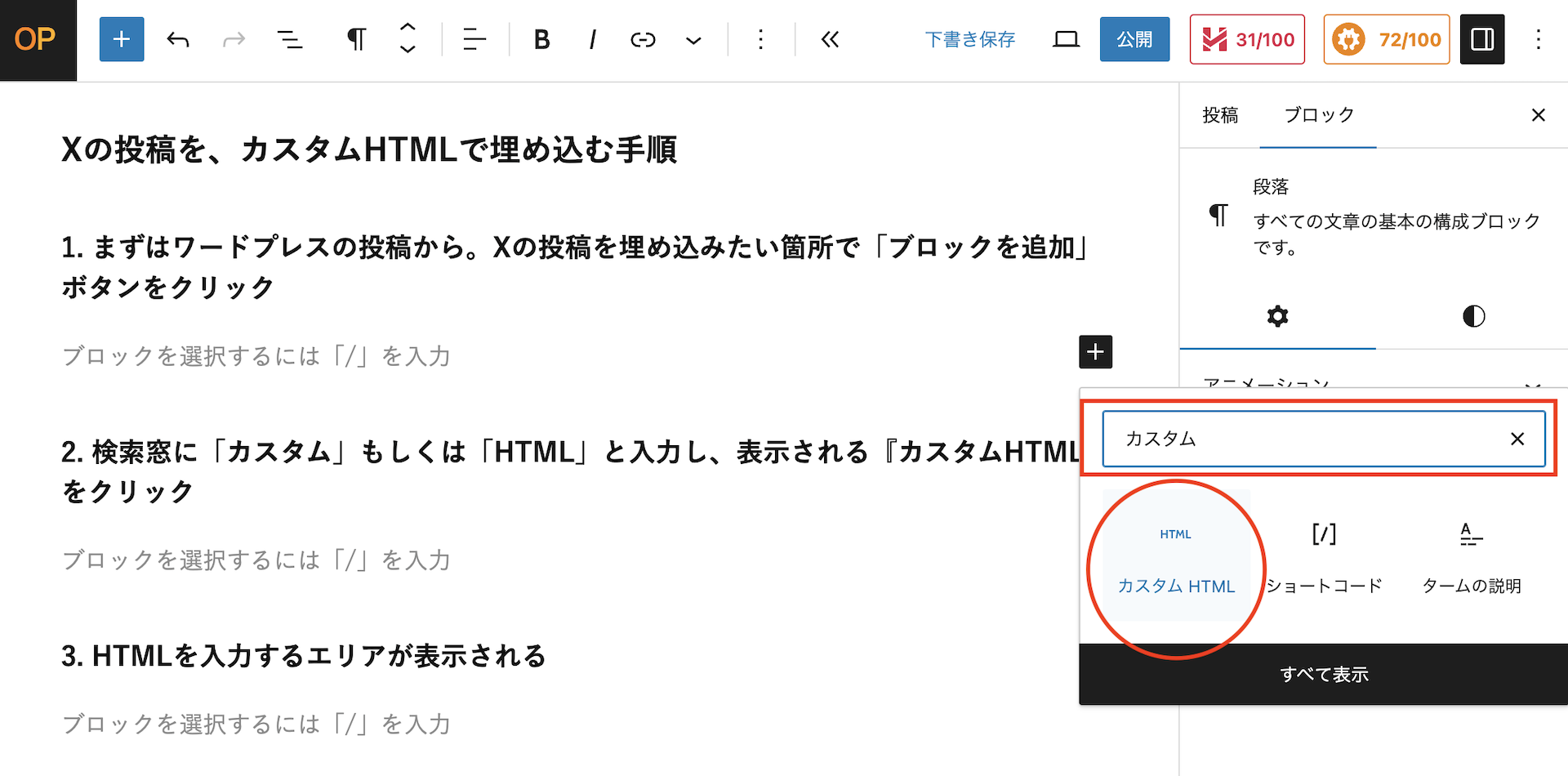Toggle italic formatting
The width and height of the screenshot is (1568, 776).
(593, 39)
